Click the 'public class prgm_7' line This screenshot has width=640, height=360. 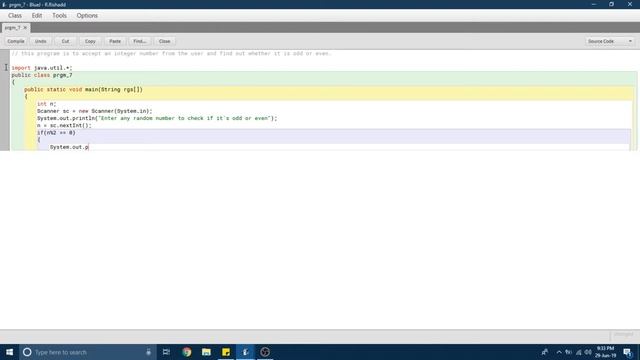point(42,75)
